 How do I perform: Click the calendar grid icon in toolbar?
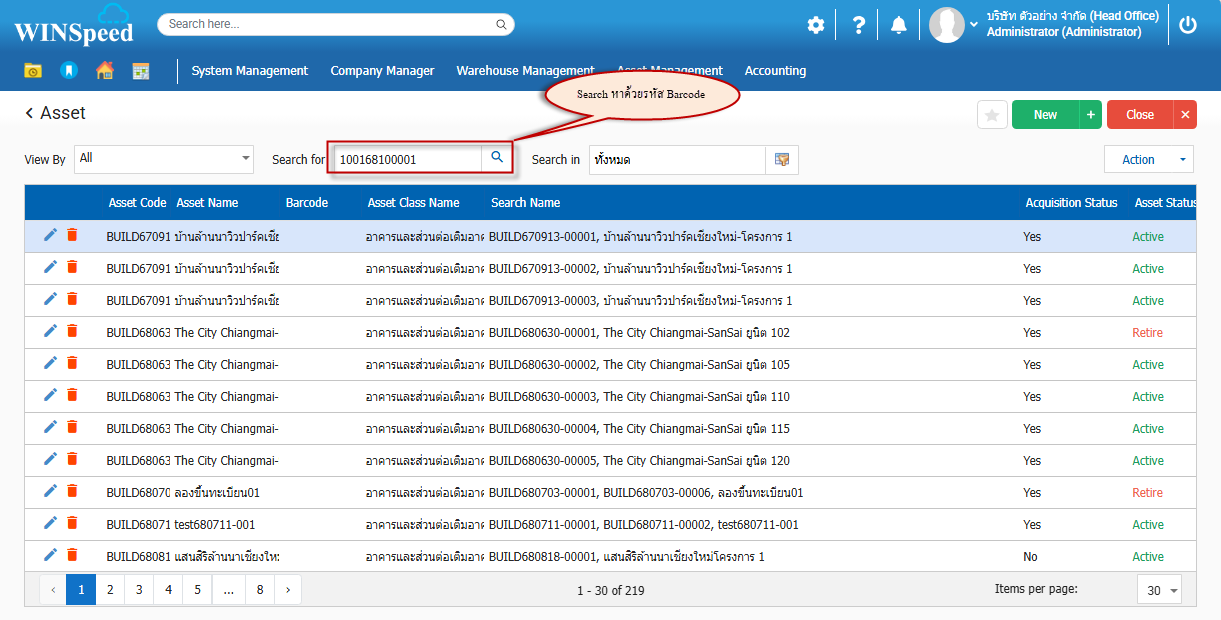141,70
